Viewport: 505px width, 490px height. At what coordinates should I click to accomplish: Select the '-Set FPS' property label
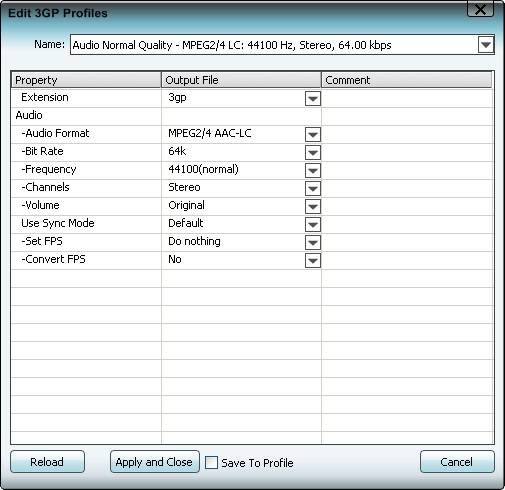coord(42,241)
